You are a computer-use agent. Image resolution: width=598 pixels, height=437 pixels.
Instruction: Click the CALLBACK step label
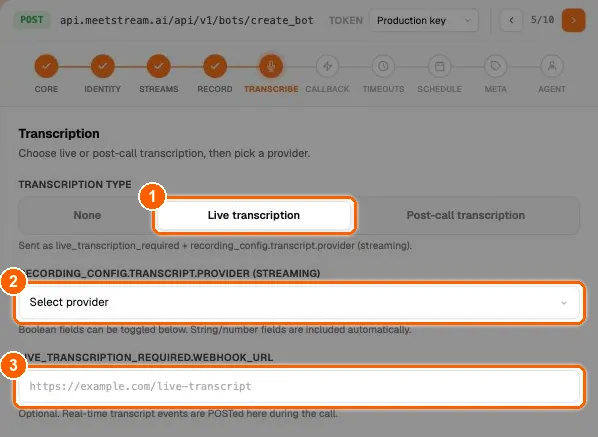(x=327, y=89)
